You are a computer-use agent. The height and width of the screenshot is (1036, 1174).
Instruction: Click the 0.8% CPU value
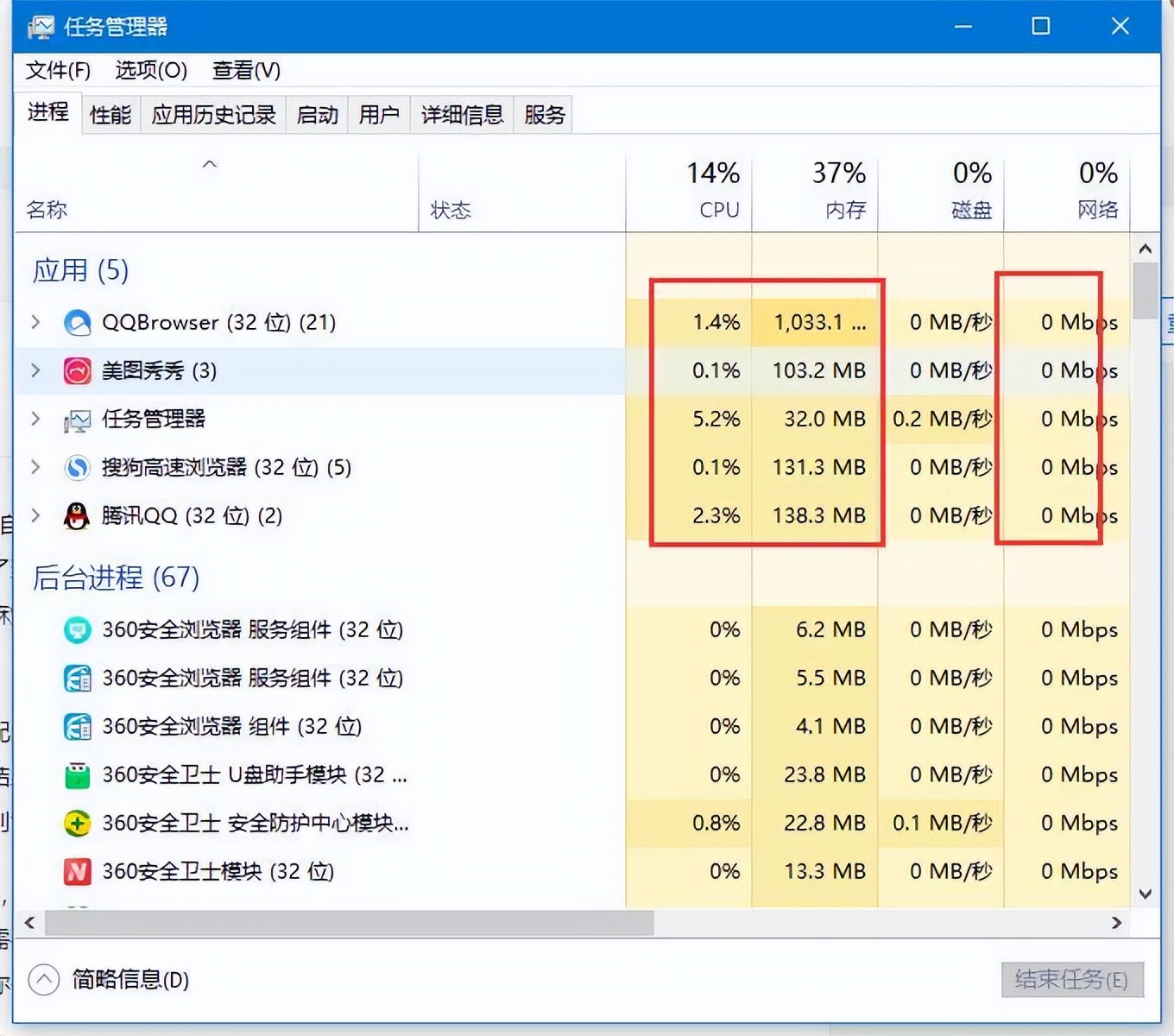point(716,824)
